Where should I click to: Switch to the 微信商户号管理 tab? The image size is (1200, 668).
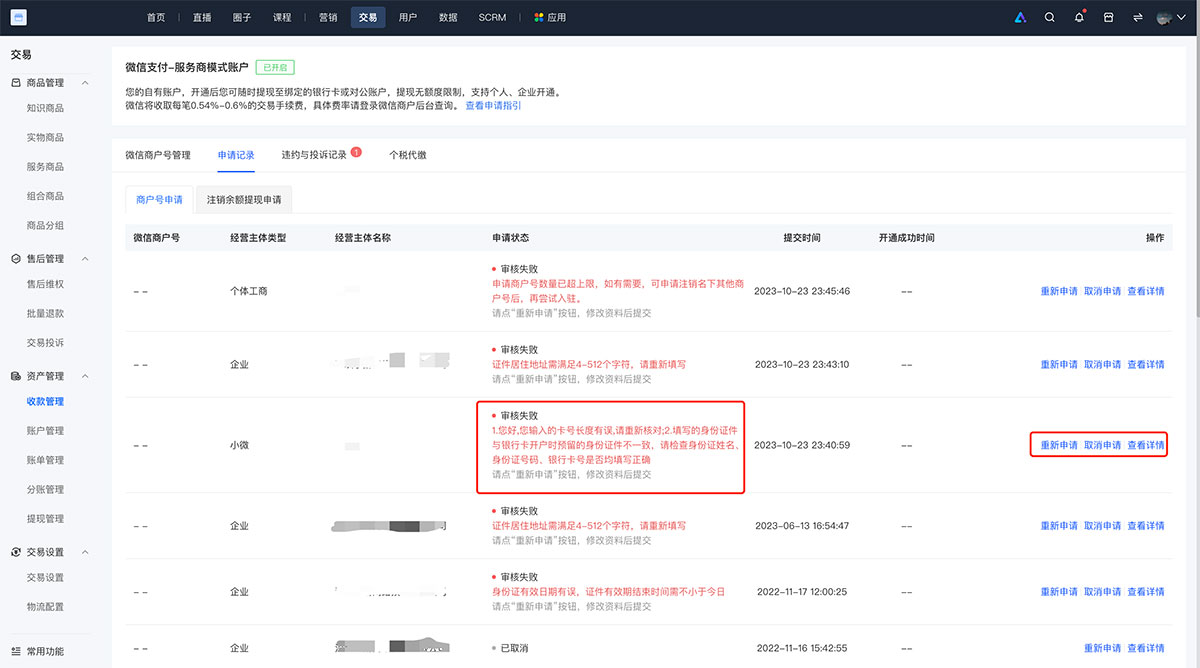157,155
